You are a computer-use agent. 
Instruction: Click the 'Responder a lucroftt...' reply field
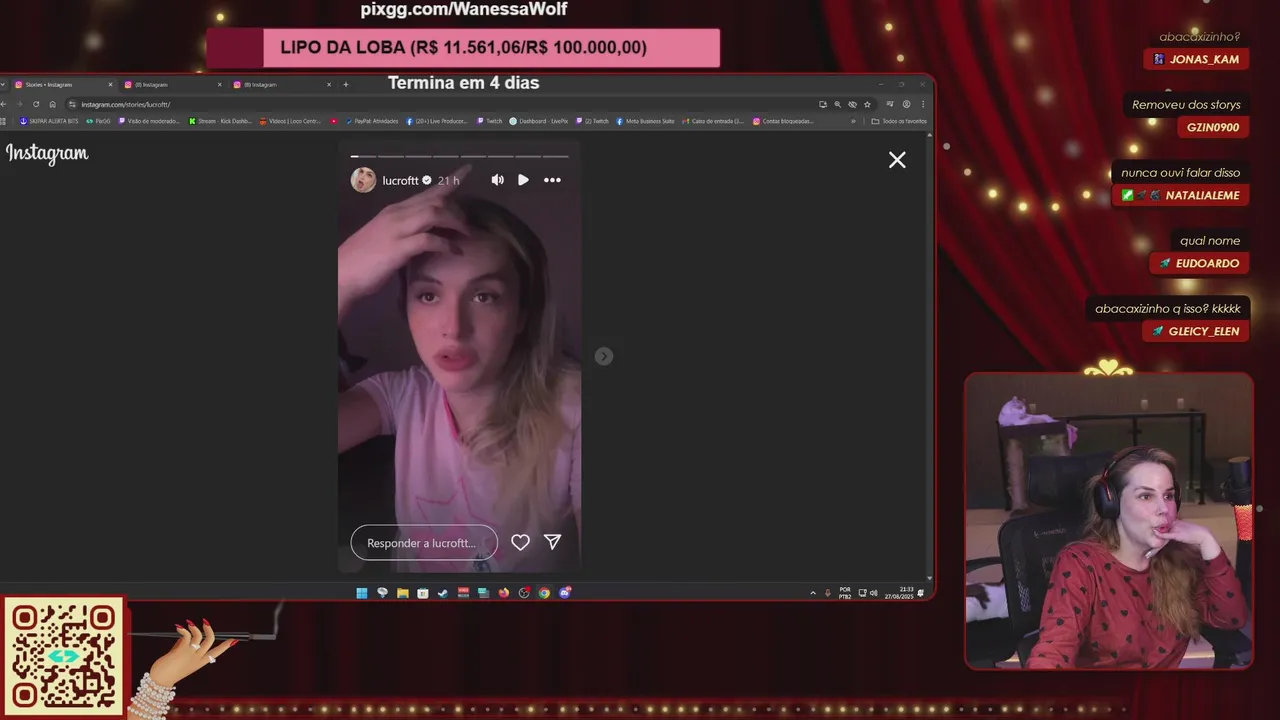coord(424,543)
